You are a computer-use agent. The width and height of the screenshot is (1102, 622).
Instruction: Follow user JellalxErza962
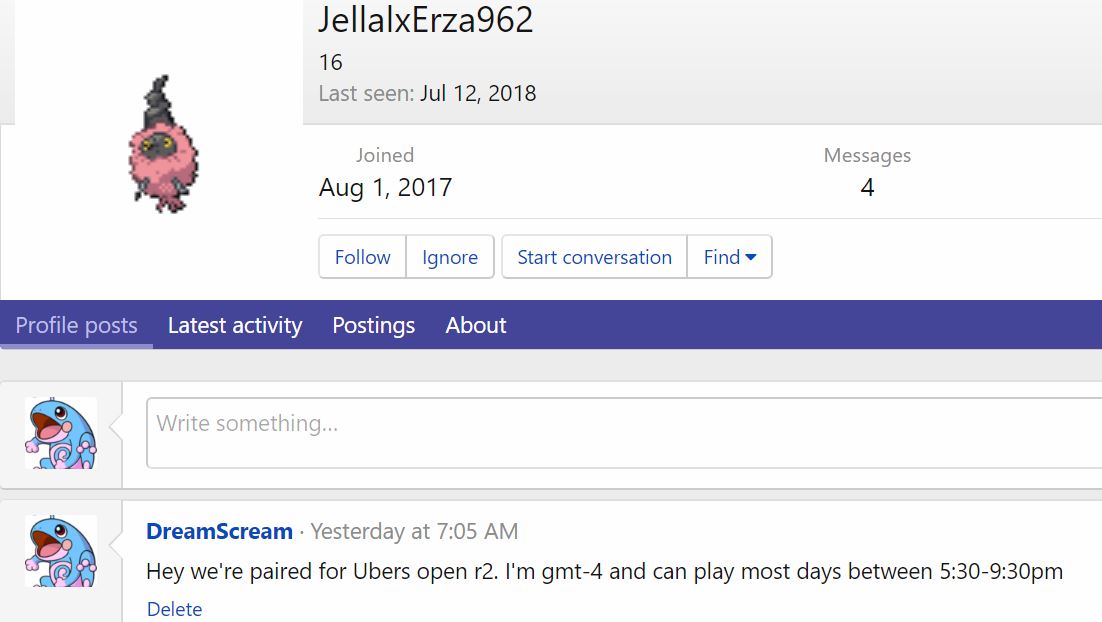click(x=362, y=257)
